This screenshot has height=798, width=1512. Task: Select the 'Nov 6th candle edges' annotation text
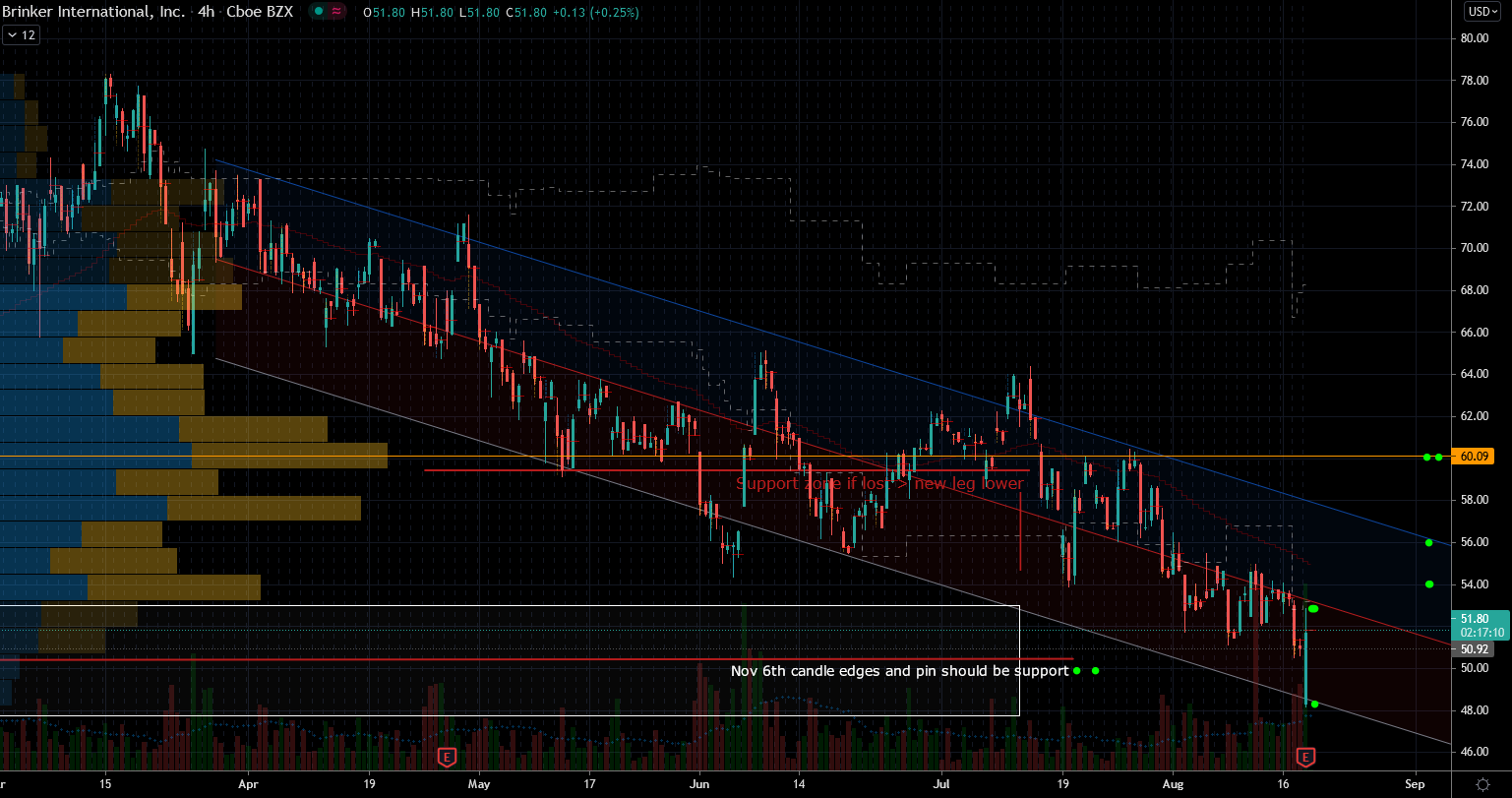[x=899, y=671]
